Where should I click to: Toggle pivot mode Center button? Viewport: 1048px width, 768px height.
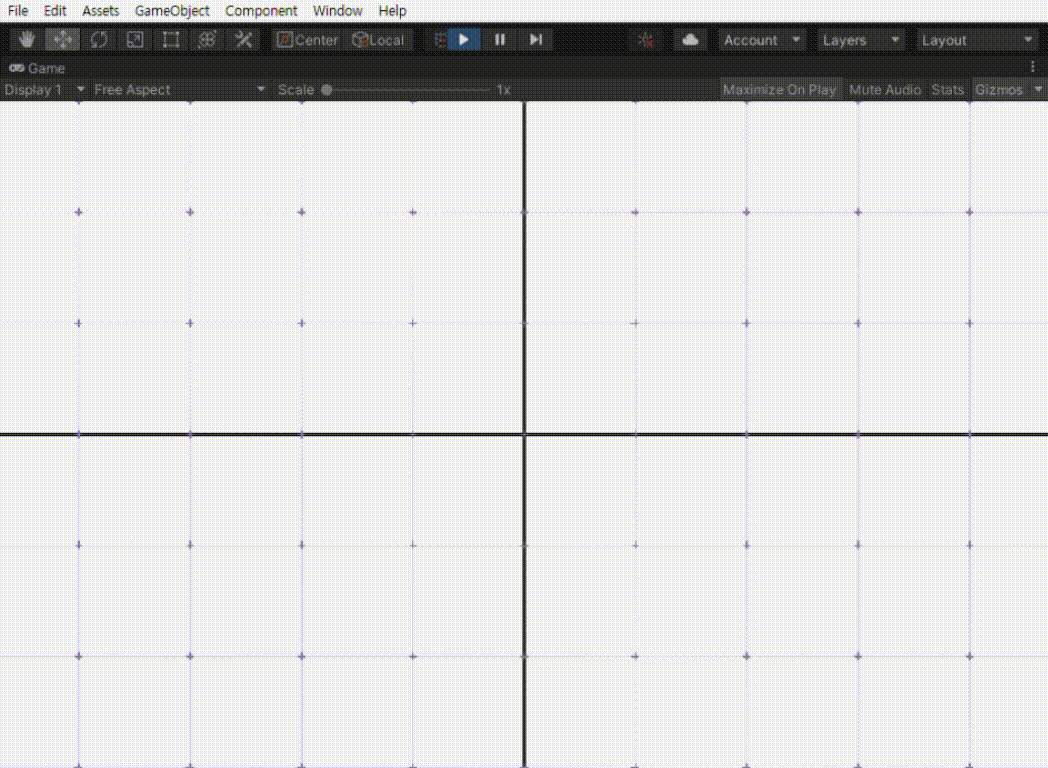(307, 40)
